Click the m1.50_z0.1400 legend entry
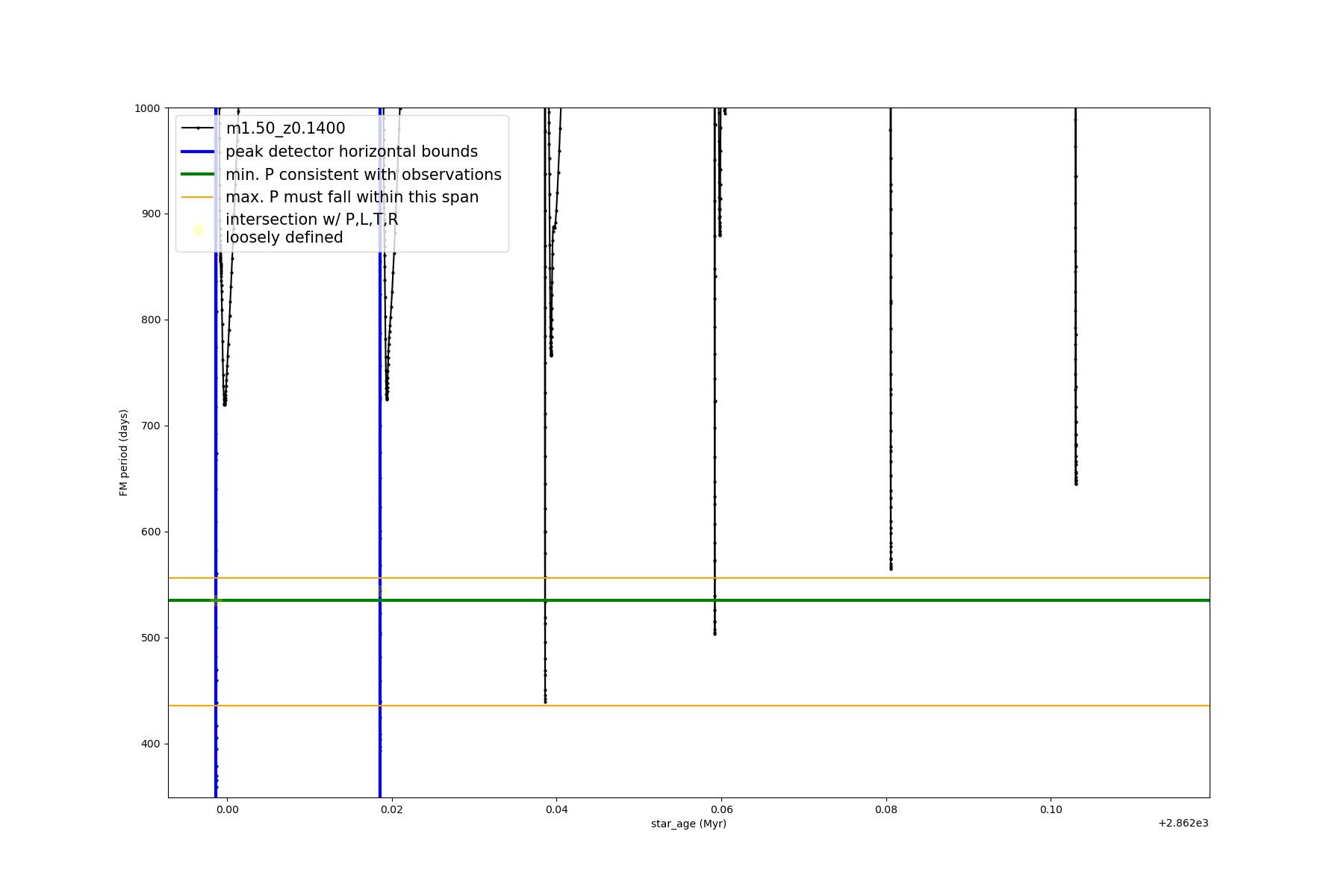Image resolution: width=1344 pixels, height=896 pixels. (x=285, y=128)
